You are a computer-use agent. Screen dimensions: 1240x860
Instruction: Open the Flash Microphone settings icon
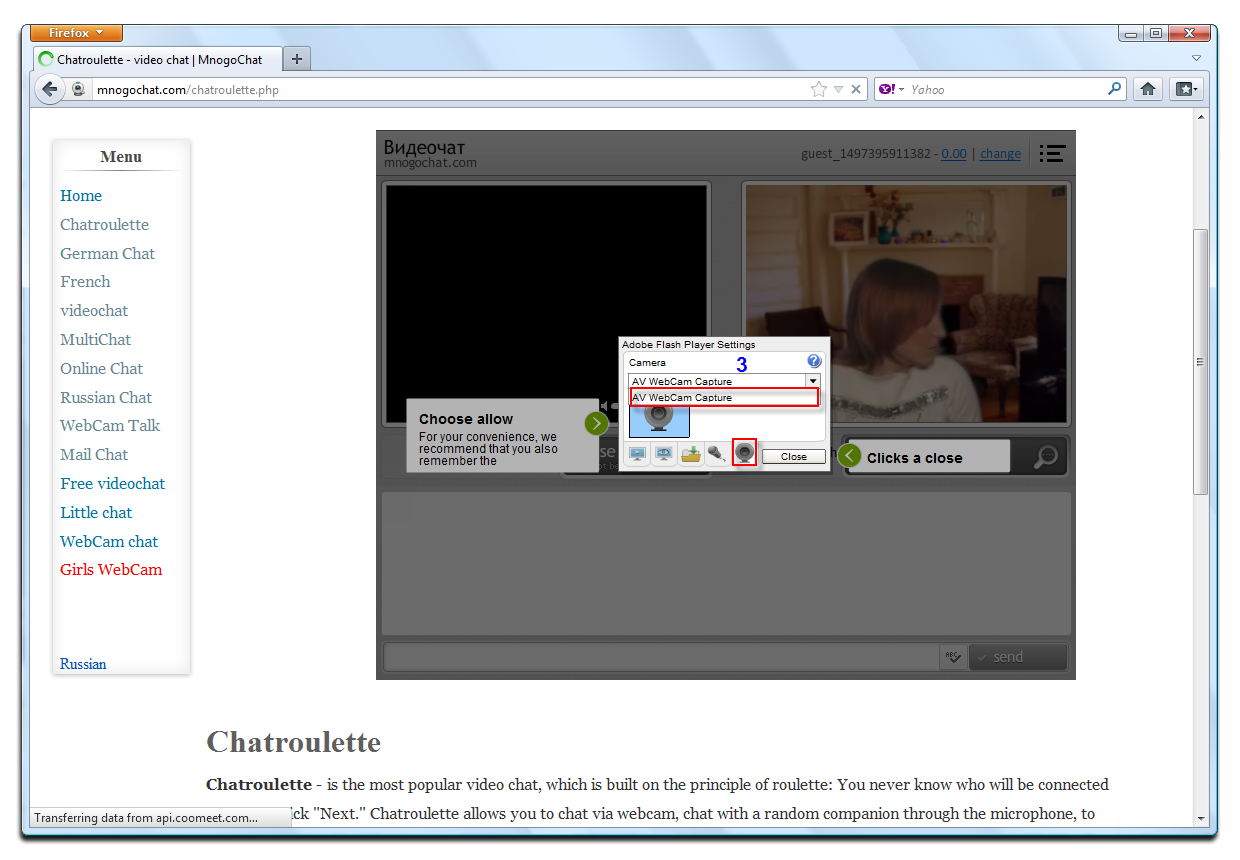tap(717, 455)
